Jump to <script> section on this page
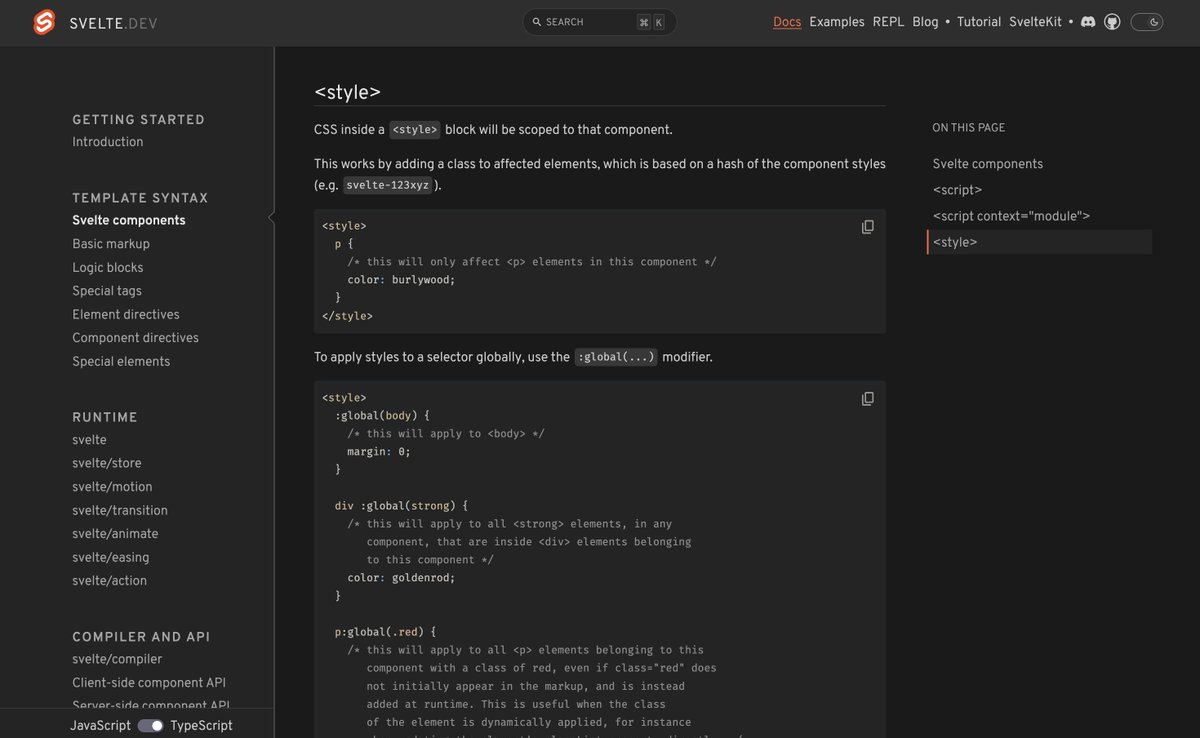Screen dimensions: 1200x738 957,190
